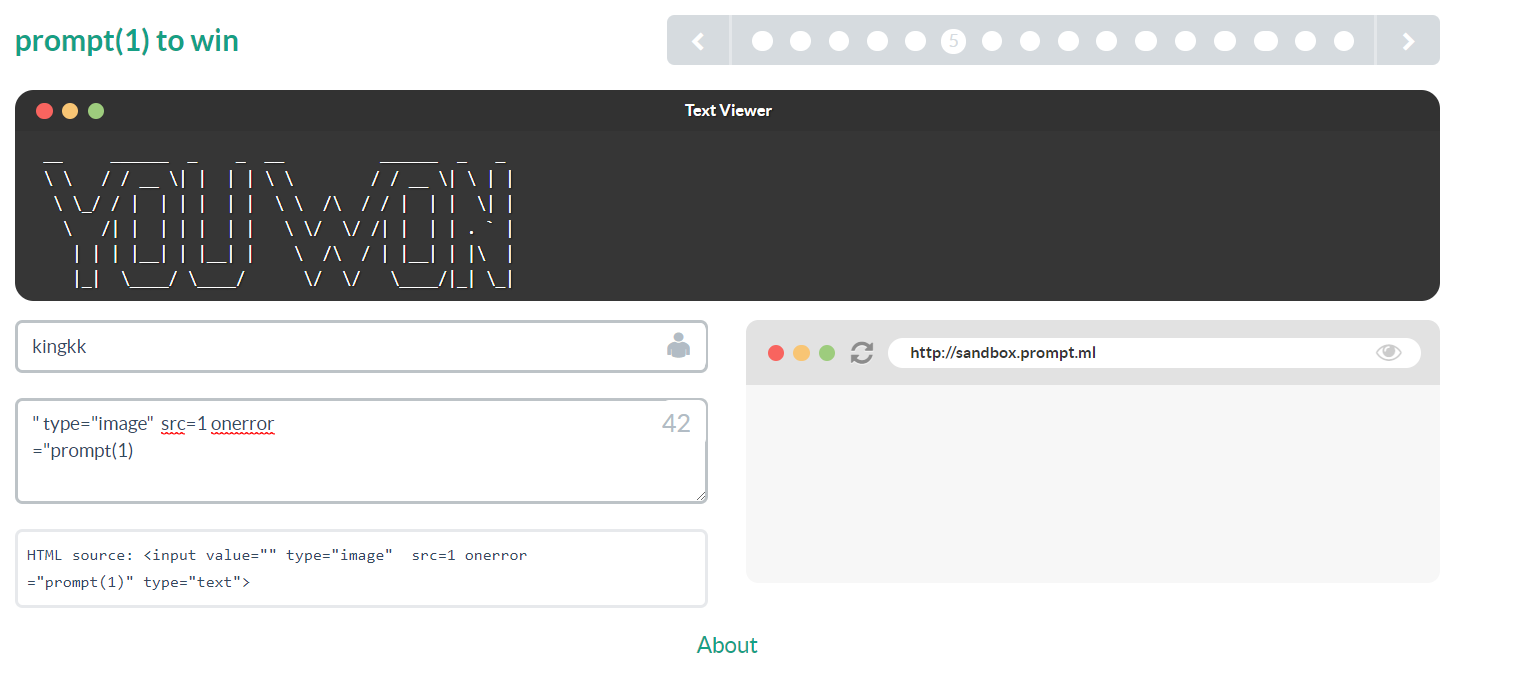The width and height of the screenshot is (1518, 679).
Task: Click the sandbox preview pane
Action: click(1092, 483)
